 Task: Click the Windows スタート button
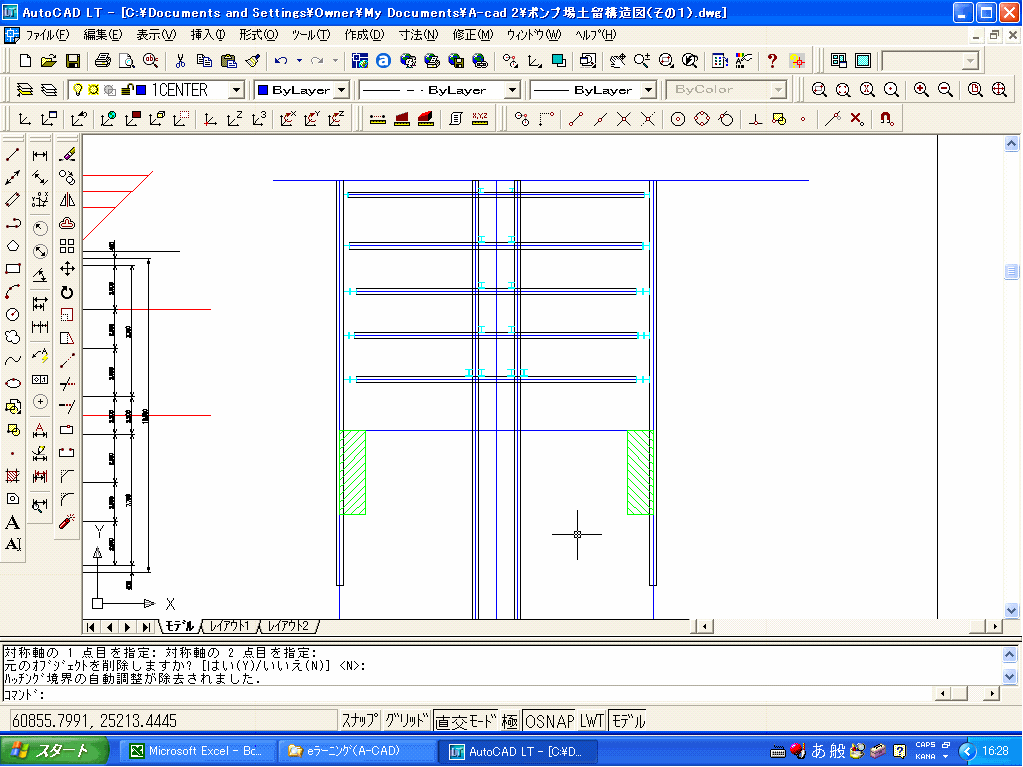pos(54,751)
